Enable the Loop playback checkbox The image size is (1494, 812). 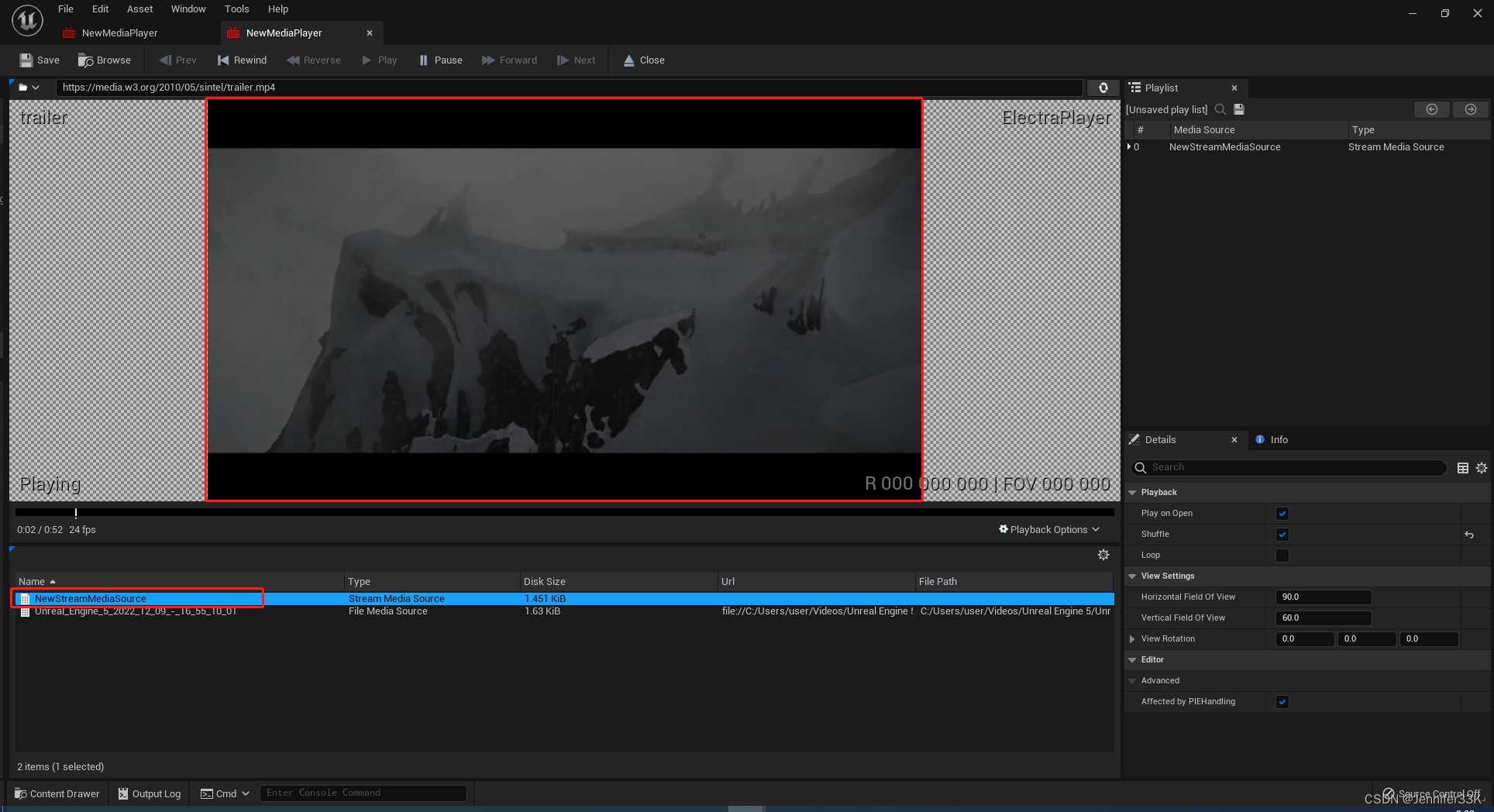pyautogui.click(x=1282, y=555)
